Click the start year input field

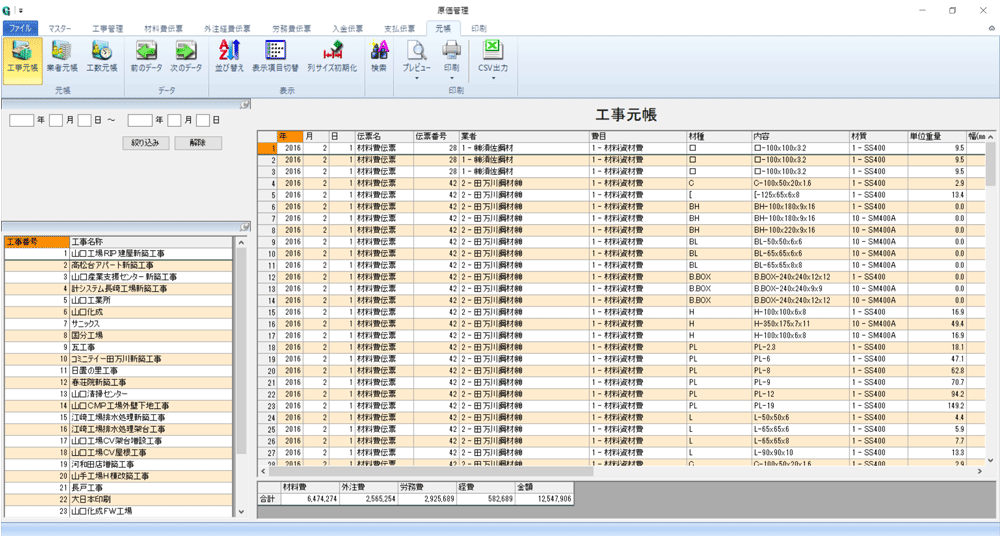coord(22,120)
